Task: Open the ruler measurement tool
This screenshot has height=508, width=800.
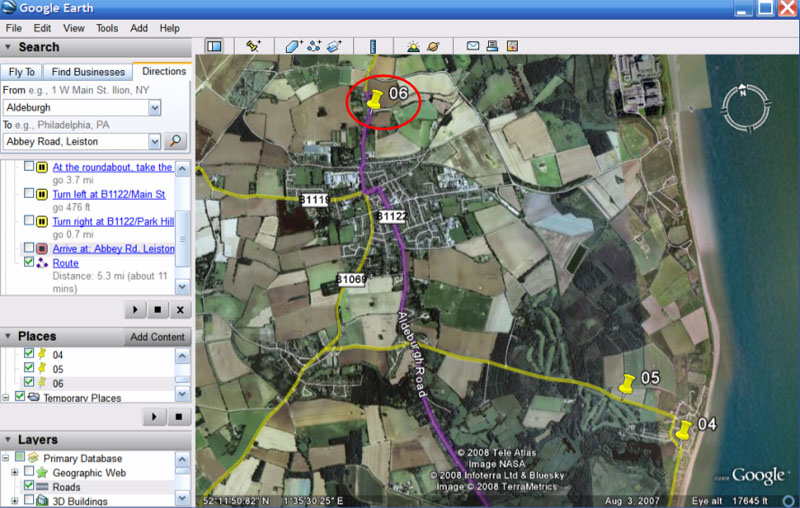Action: click(373, 46)
